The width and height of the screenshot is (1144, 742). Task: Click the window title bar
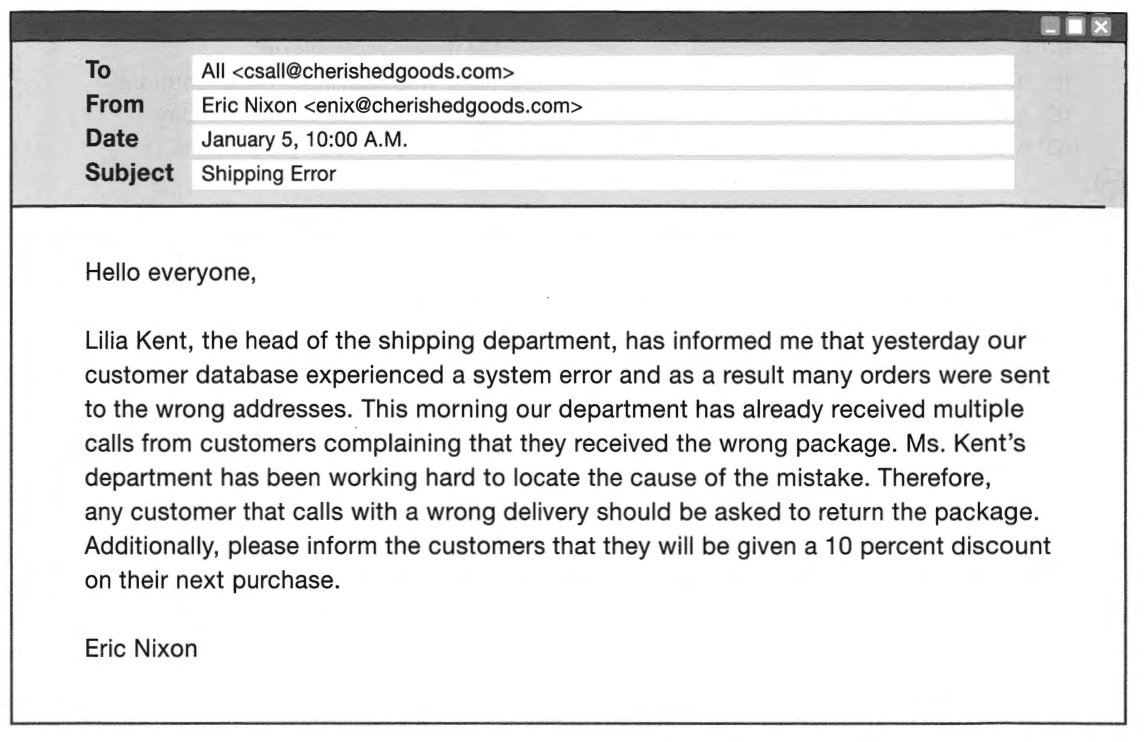pos(525,27)
